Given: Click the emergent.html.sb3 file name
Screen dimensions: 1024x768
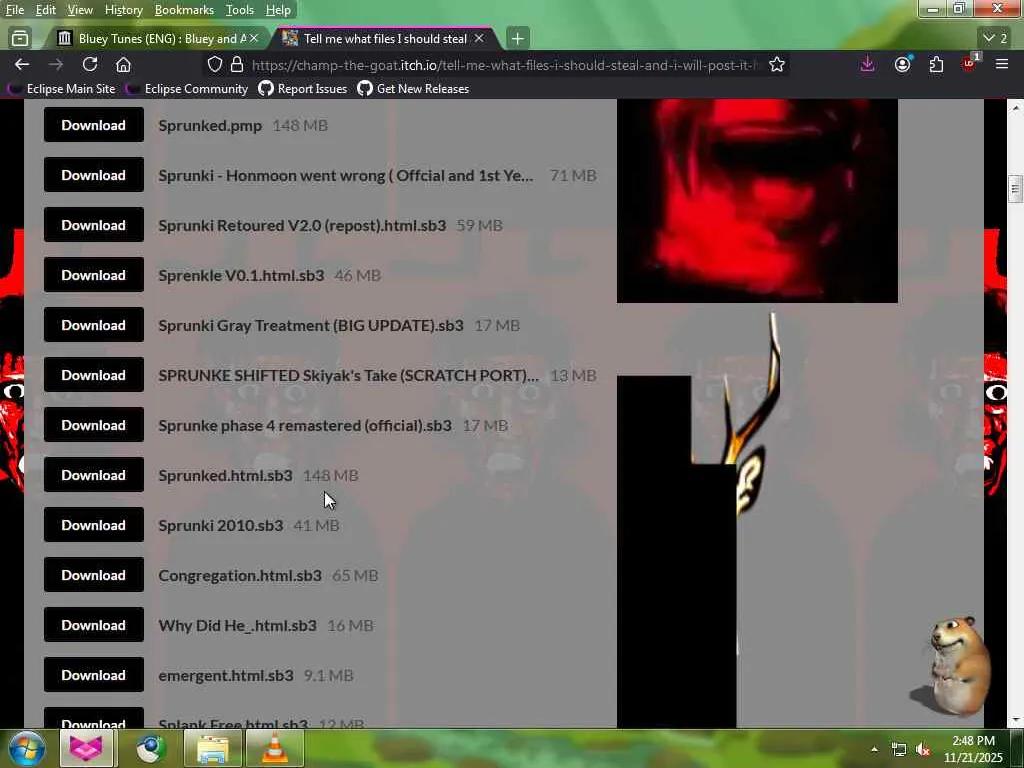Looking at the screenshot, I should [226, 675].
